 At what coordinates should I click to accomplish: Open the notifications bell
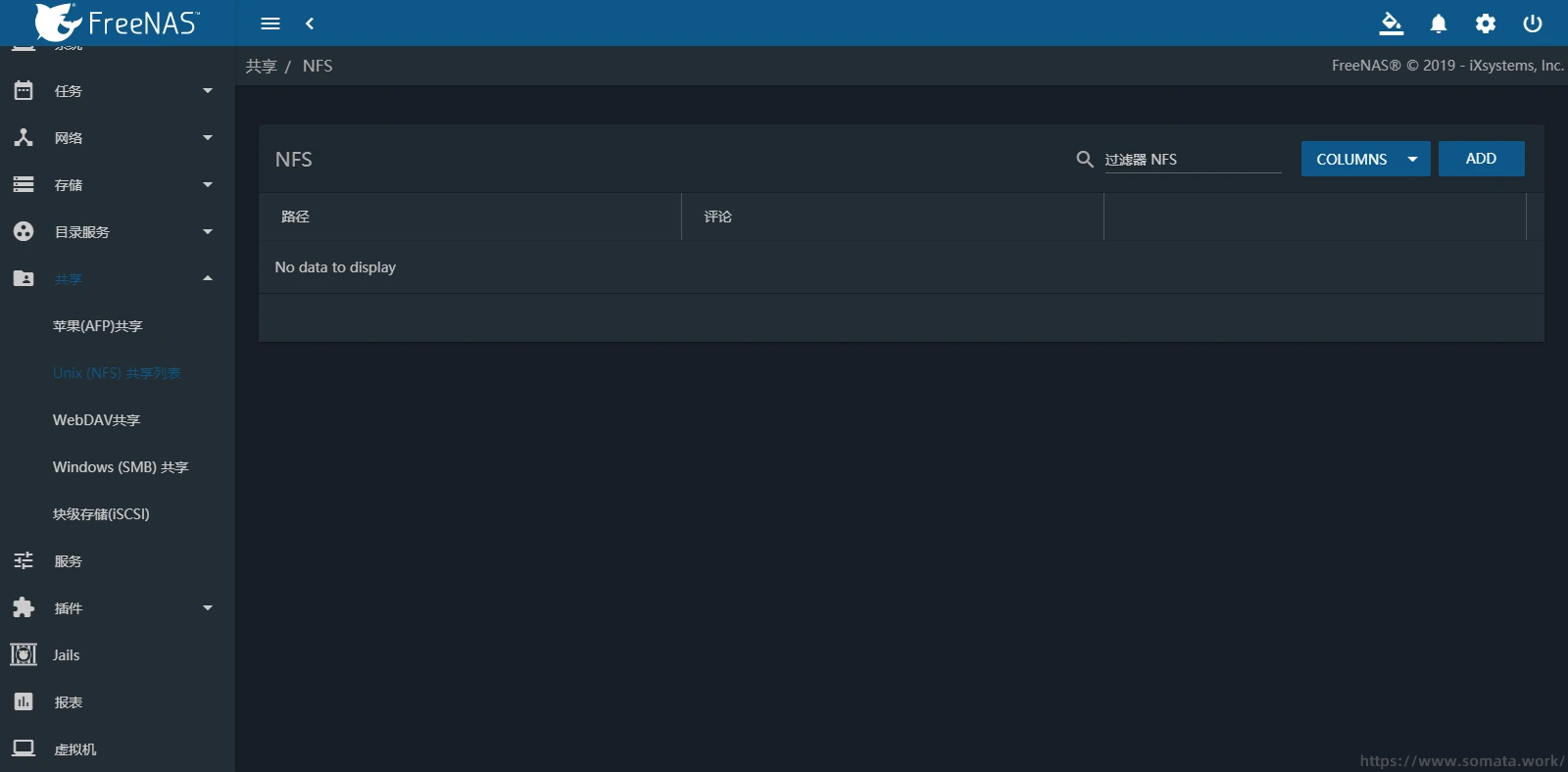[x=1438, y=24]
